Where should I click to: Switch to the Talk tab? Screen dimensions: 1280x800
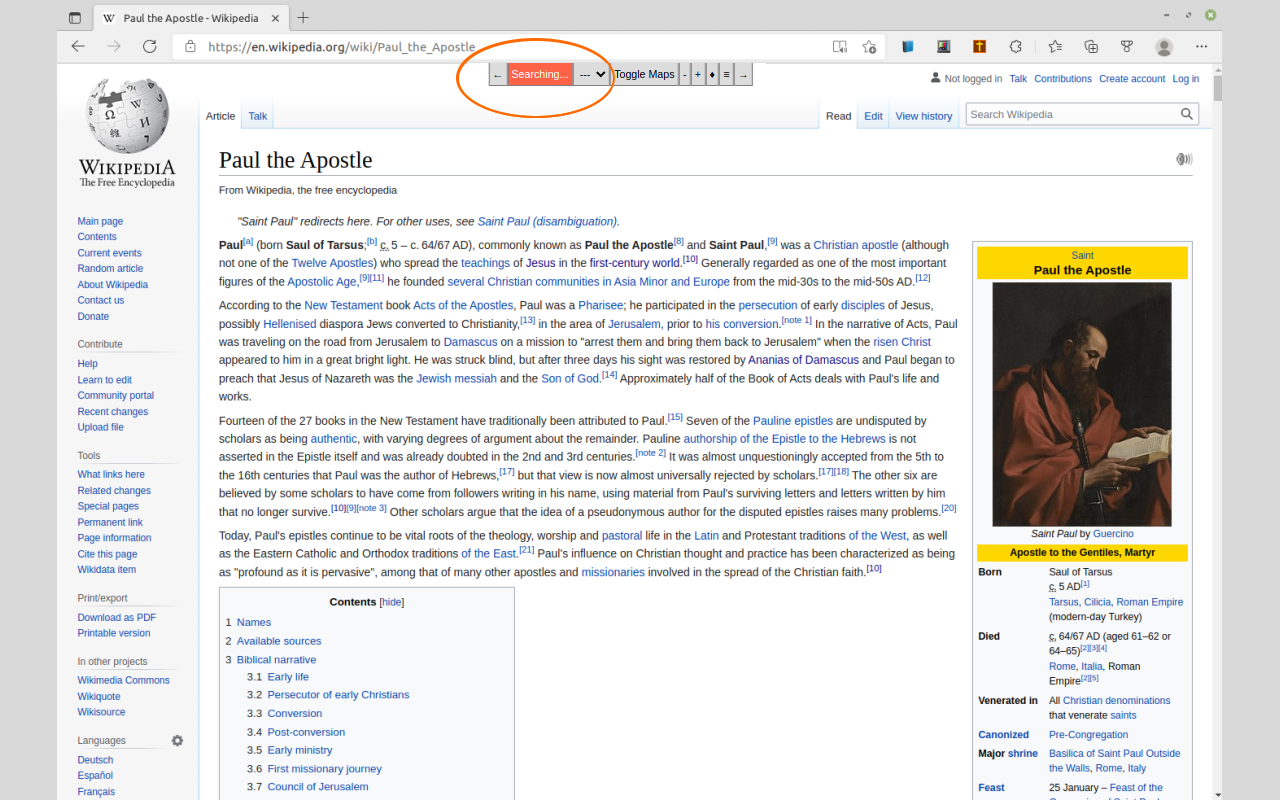[258, 116]
